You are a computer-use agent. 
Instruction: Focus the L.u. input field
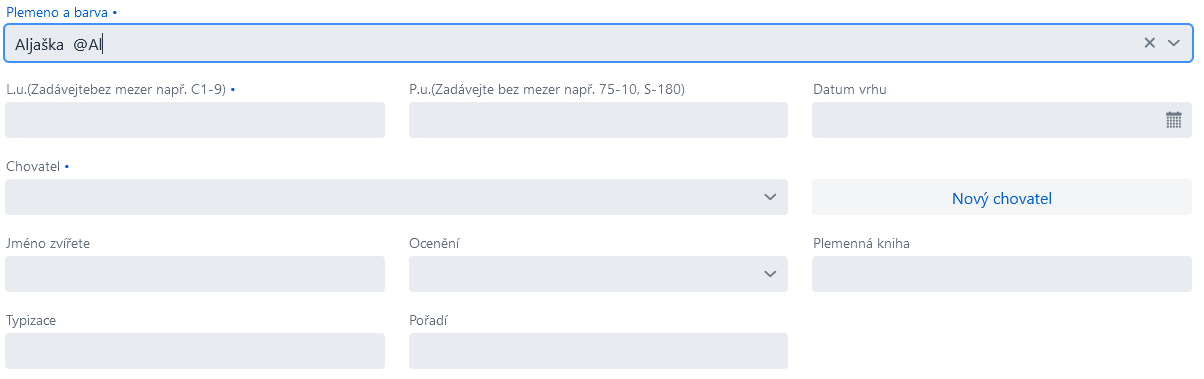195,120
